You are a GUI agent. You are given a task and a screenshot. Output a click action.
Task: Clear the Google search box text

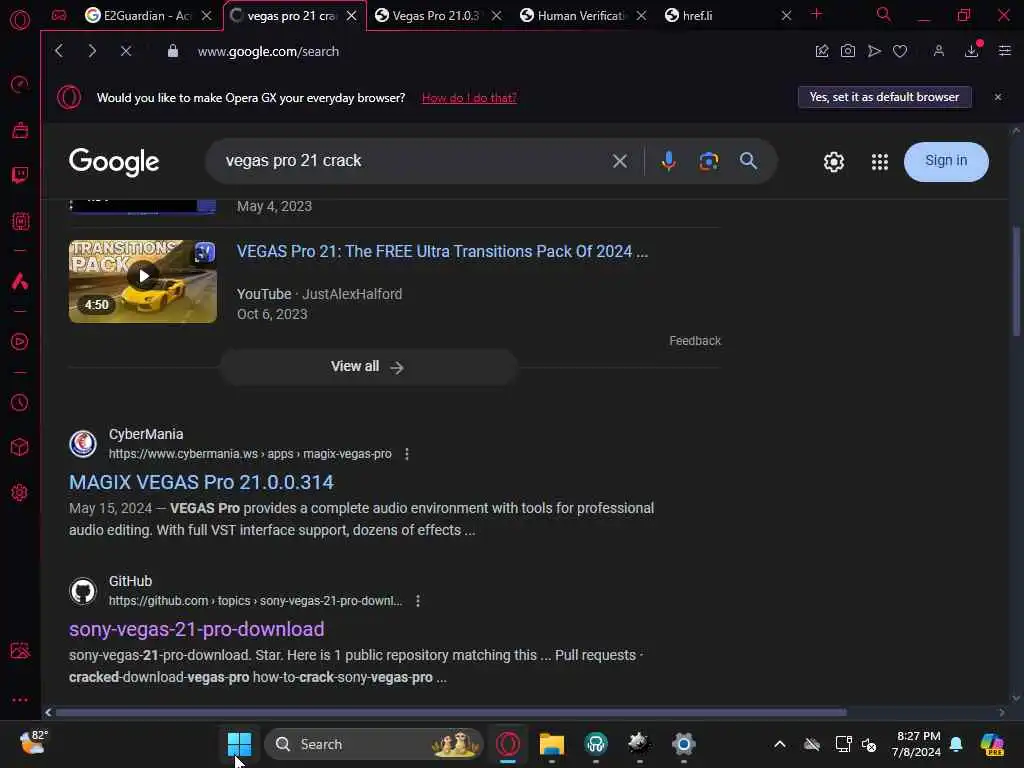pos(620,161)
